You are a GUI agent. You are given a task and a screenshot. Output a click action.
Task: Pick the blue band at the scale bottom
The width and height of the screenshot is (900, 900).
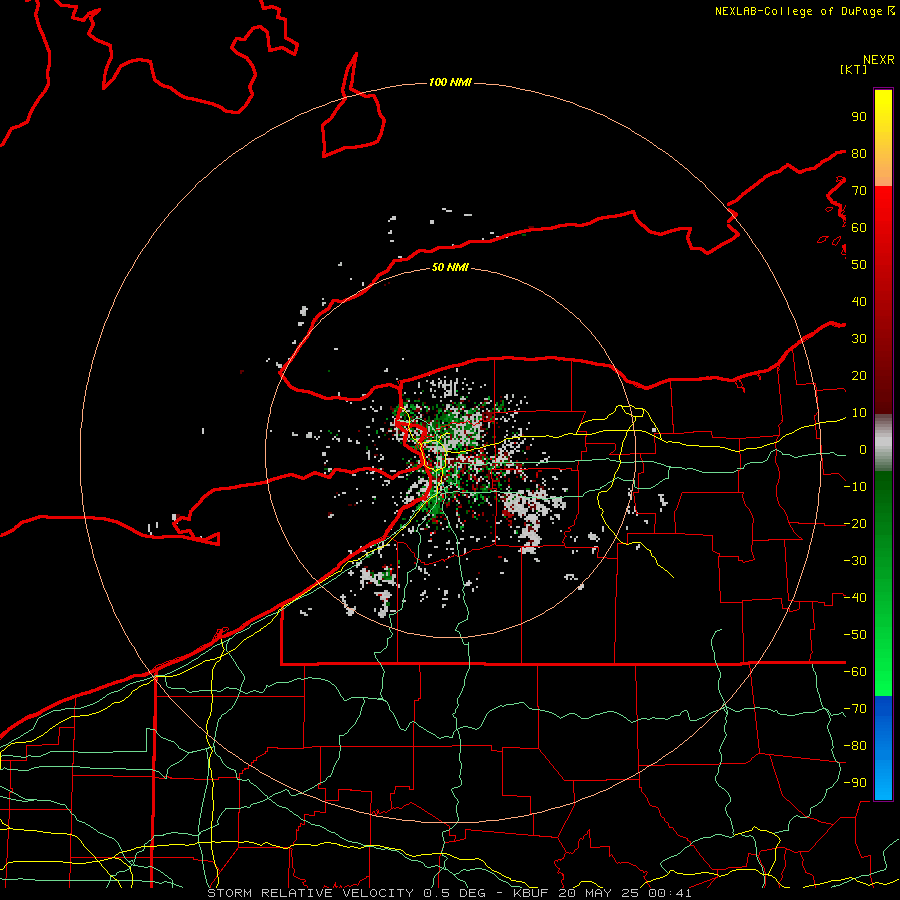click(x=883, y=748)
